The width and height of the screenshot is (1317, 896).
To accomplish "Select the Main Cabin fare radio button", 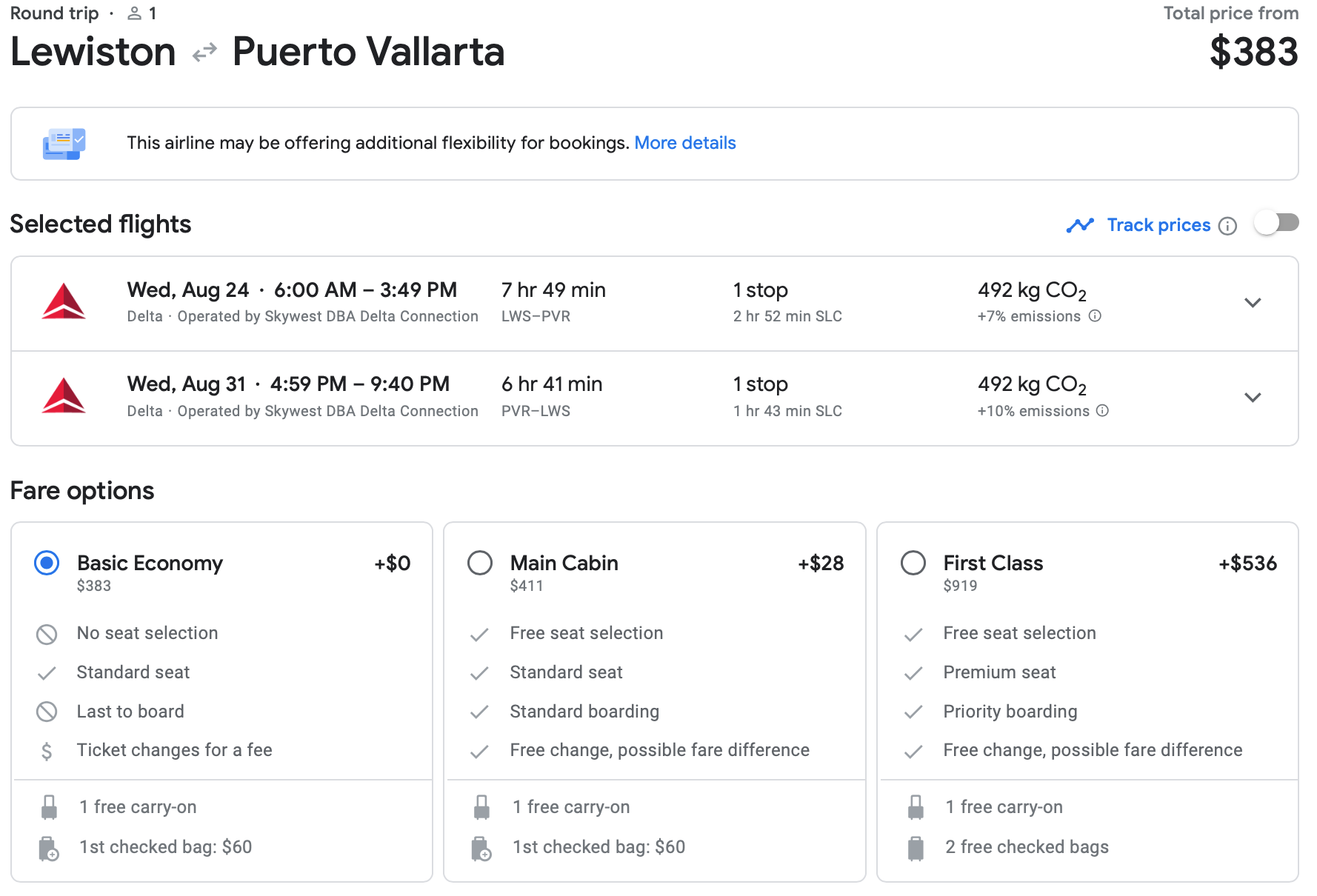I will [480, 564].
